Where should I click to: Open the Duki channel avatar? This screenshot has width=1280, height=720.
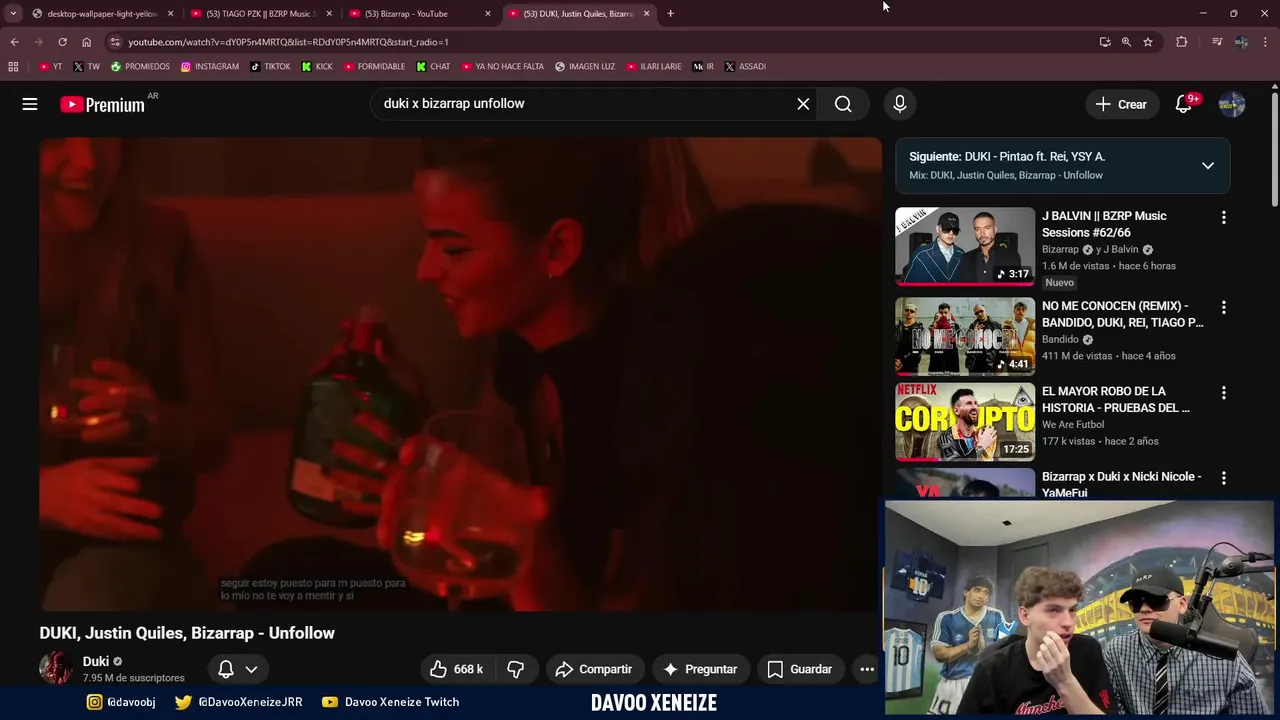point(56,668)
